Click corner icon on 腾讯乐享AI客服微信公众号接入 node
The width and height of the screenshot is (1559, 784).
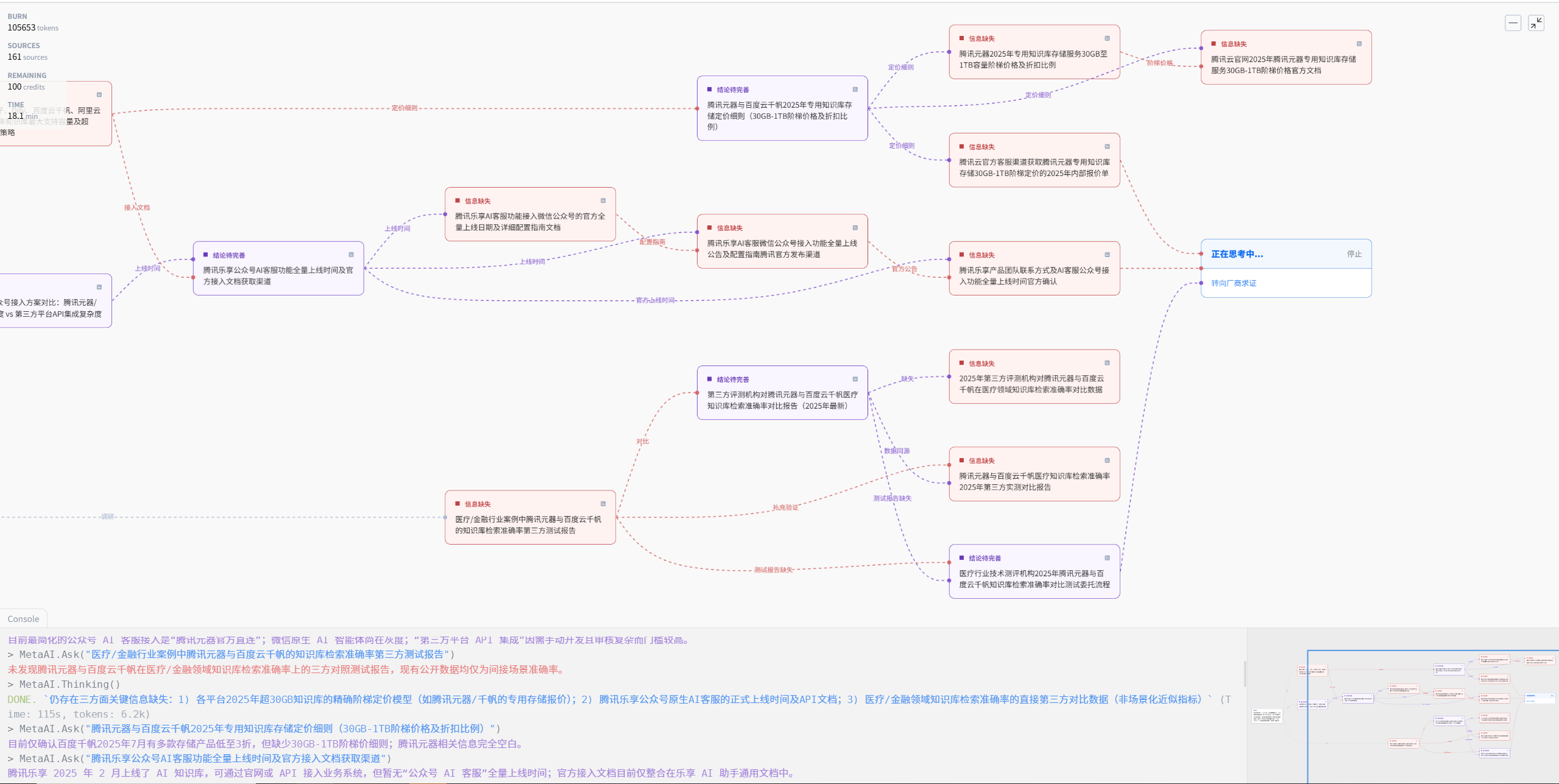[855, 228]
